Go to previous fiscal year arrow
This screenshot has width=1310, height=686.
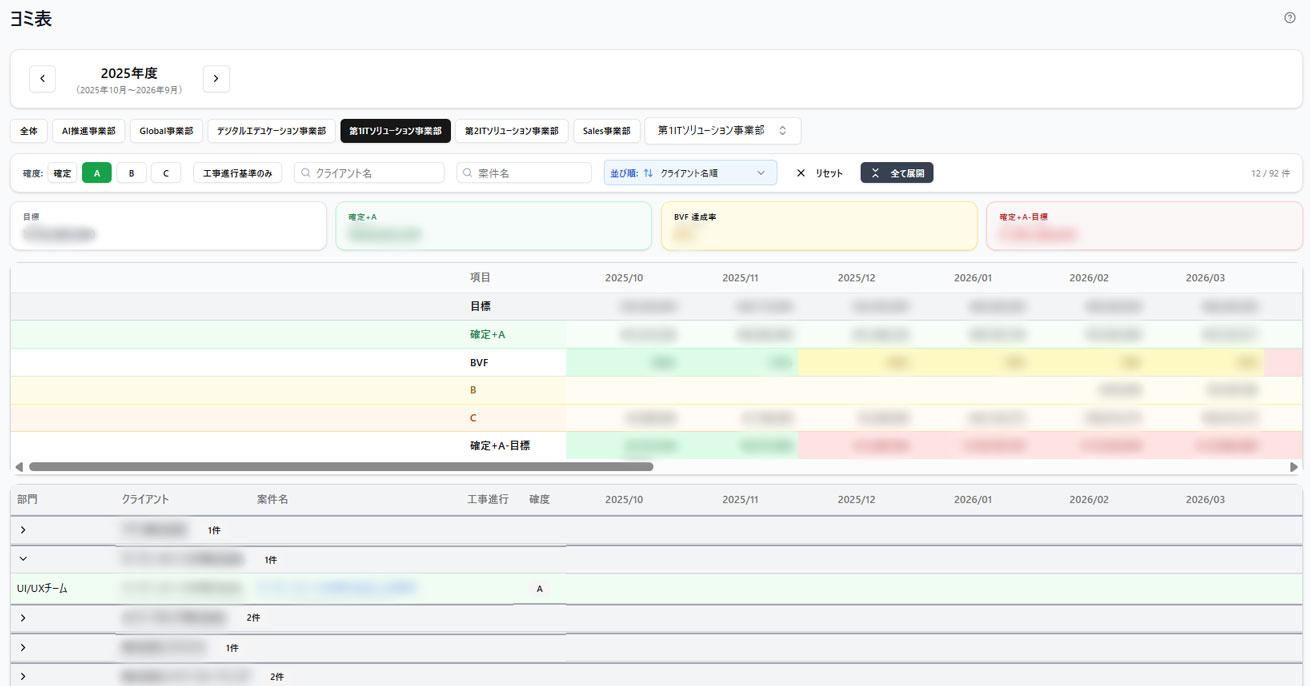point(42,79)
